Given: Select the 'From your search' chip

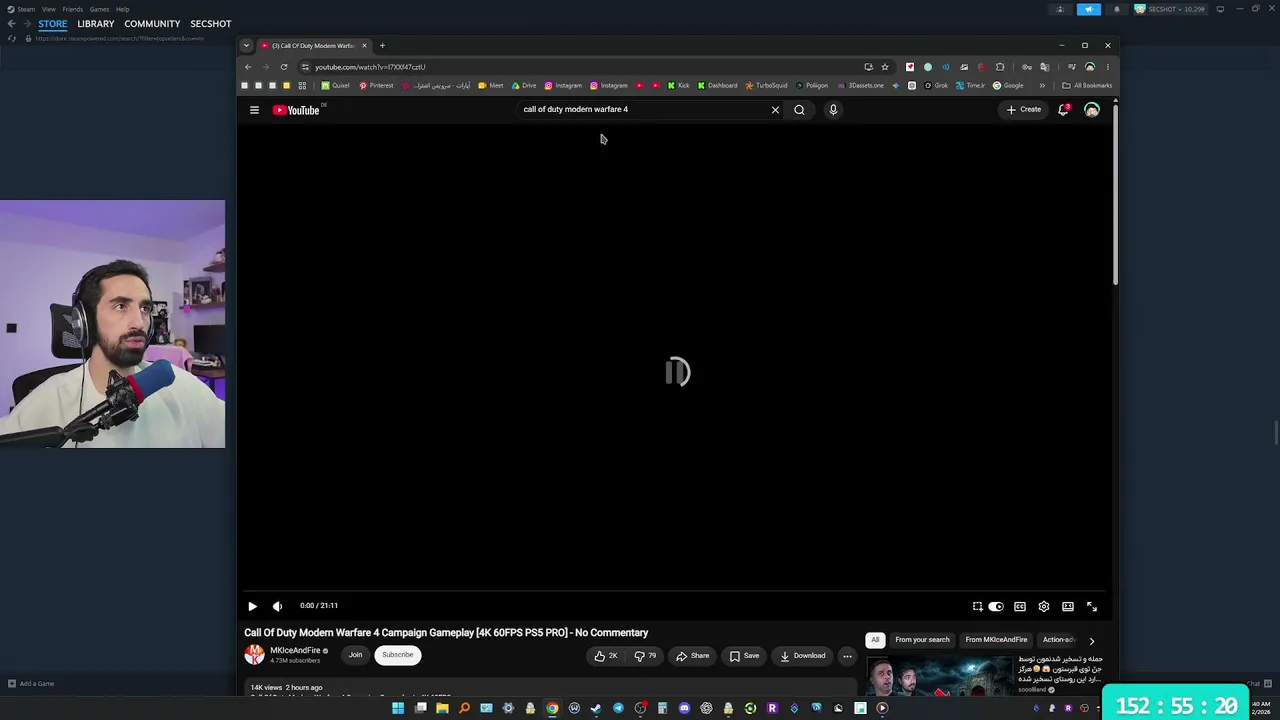Looking at the screenshot, I should [x=922, y=640].
